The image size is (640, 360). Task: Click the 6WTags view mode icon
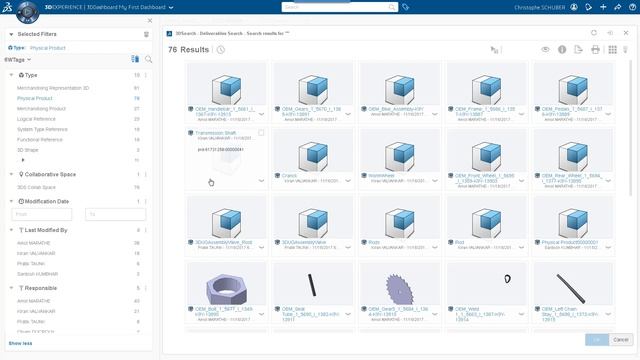[x=135, y=59]
